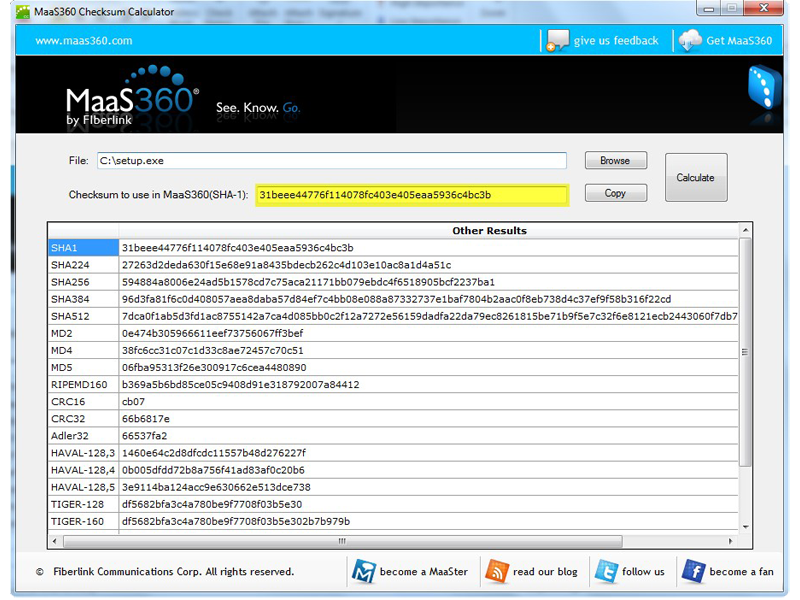
Task: Close the MaaS360 Checksum Calculator window
Action: click(x=764, y=8)
